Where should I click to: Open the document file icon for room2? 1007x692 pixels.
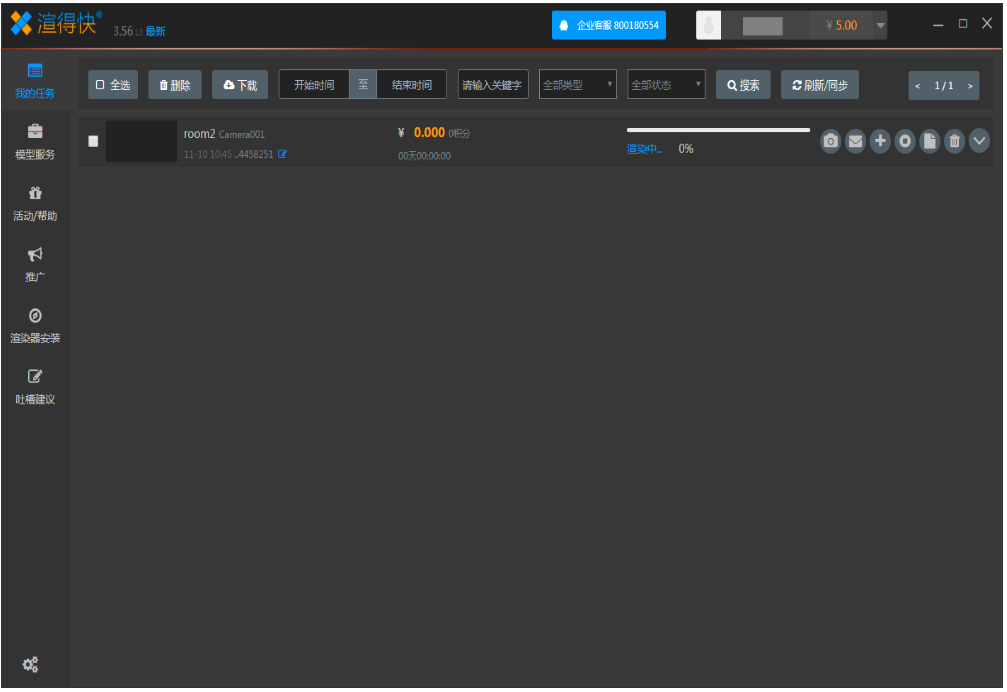[x=930, y=142]
